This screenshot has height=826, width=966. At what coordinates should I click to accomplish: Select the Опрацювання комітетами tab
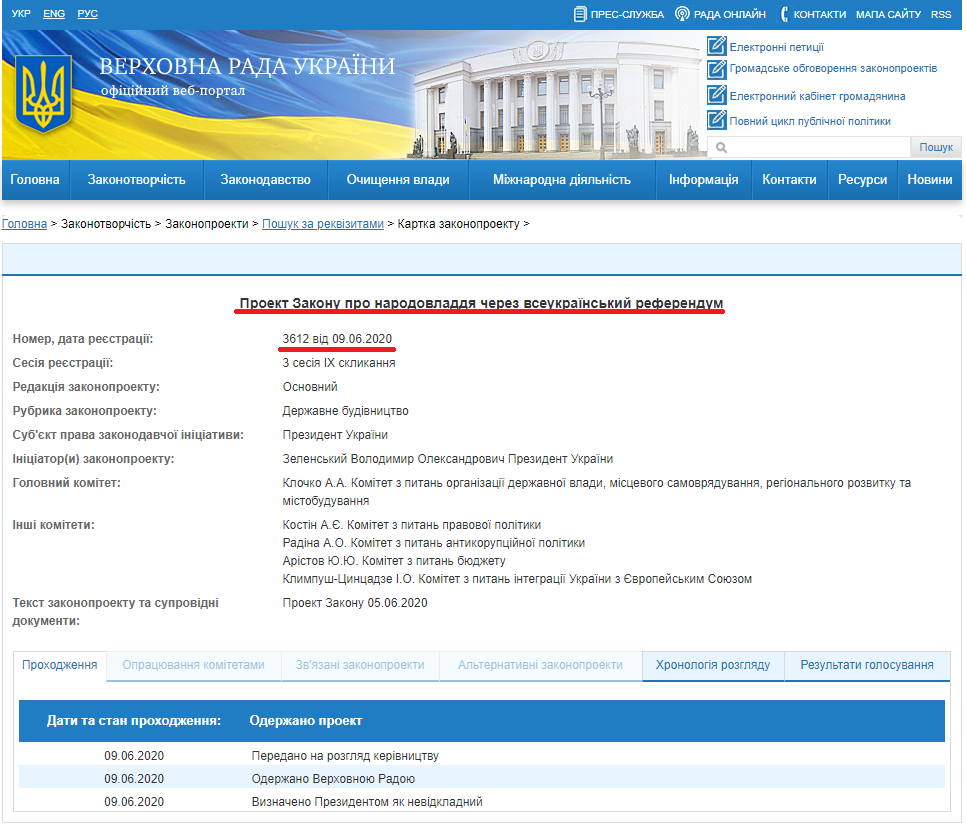click(x=193, y=665)
